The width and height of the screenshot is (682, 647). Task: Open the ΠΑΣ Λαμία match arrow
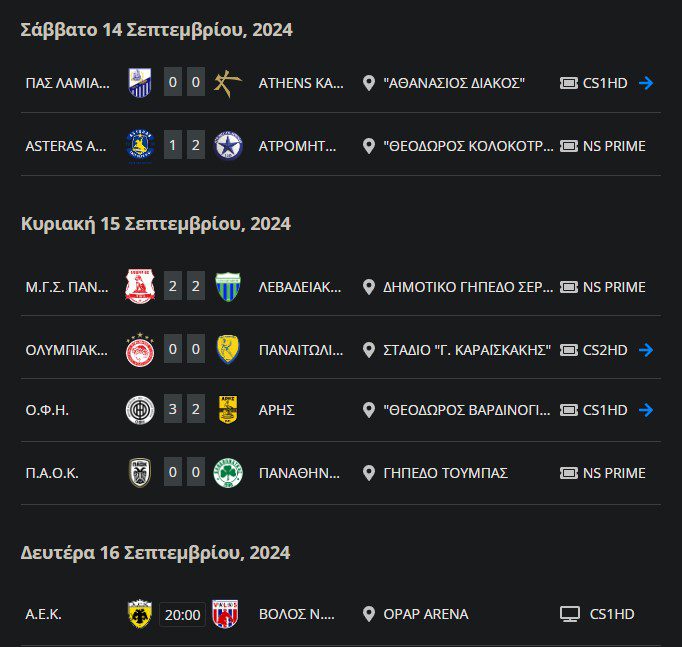pyautogui.click(x=646, y=83)
